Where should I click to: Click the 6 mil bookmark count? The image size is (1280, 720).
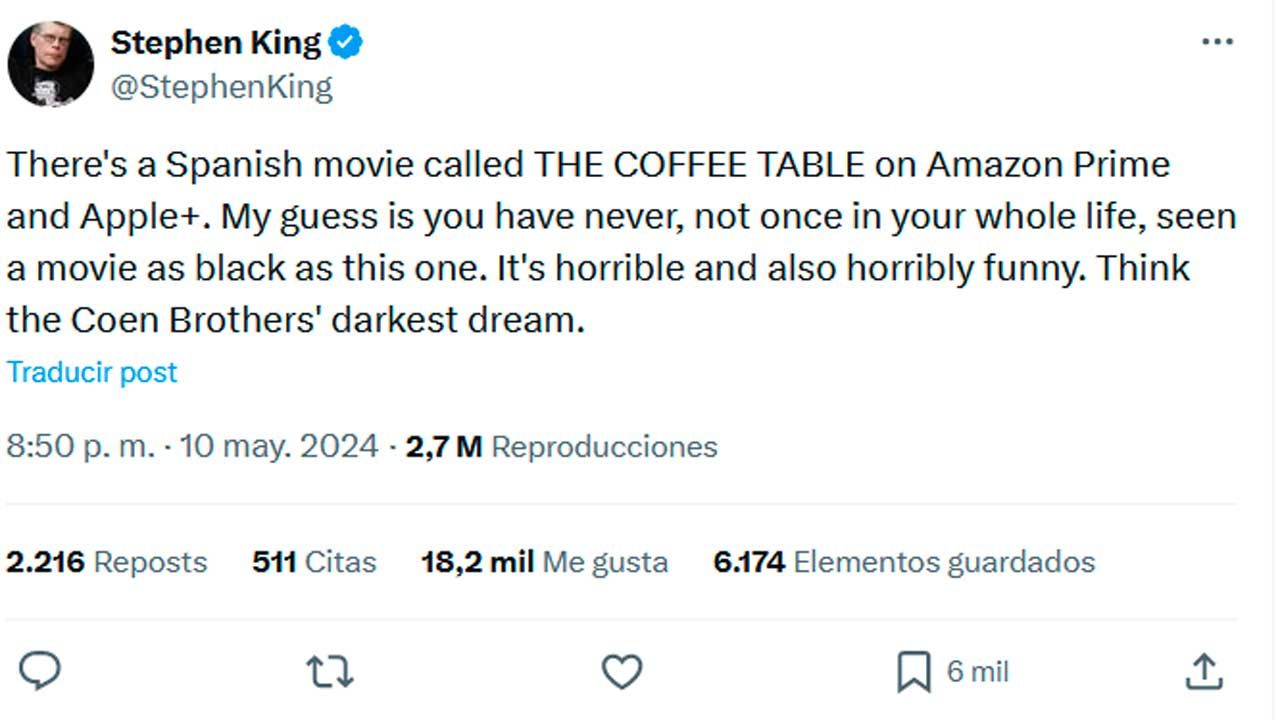click(977, 672)
